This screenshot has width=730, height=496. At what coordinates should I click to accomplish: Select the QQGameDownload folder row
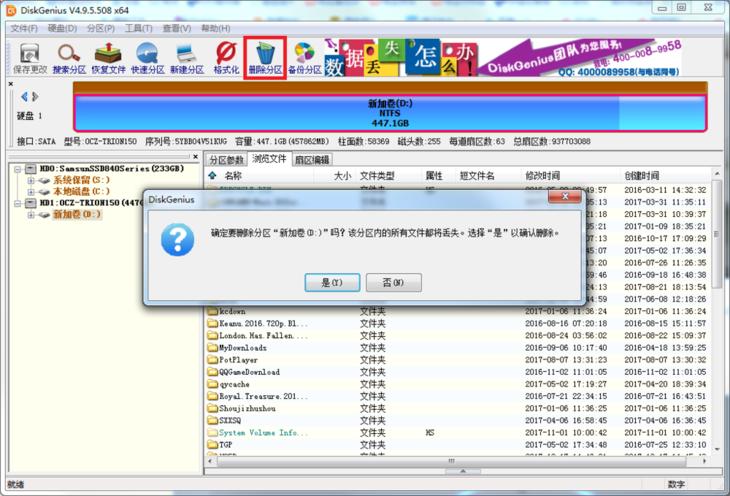click(458, 372)
